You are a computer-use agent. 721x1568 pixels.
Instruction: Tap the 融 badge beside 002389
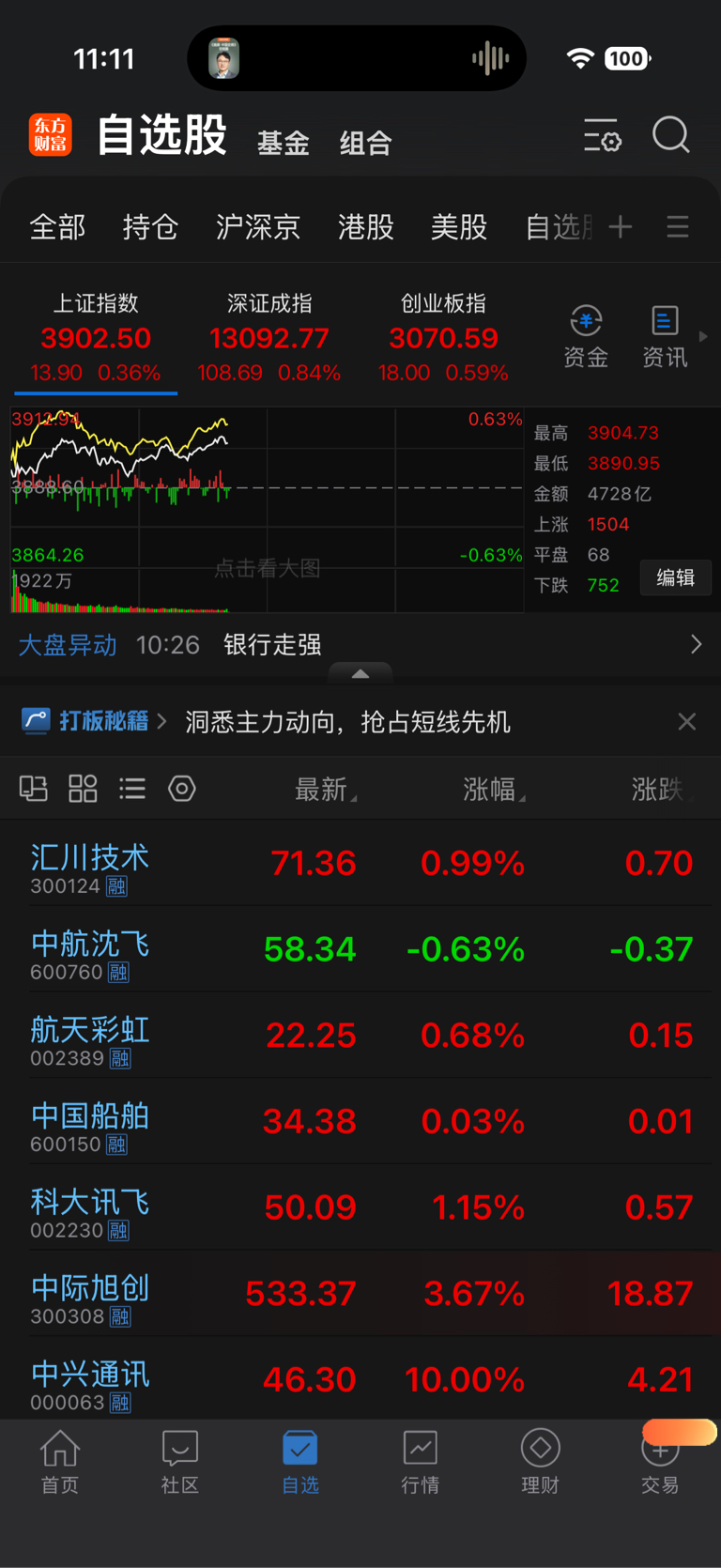click(120, 1059)
